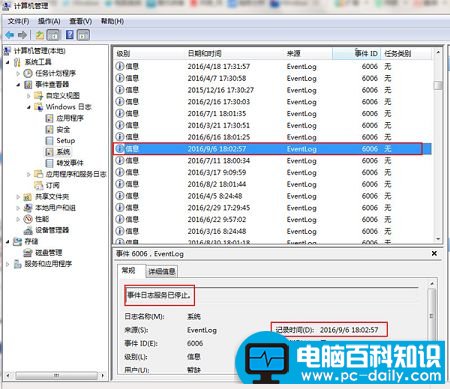Expand 应用程序和服务日志 node arrow
450x389 pixels.
29,174
